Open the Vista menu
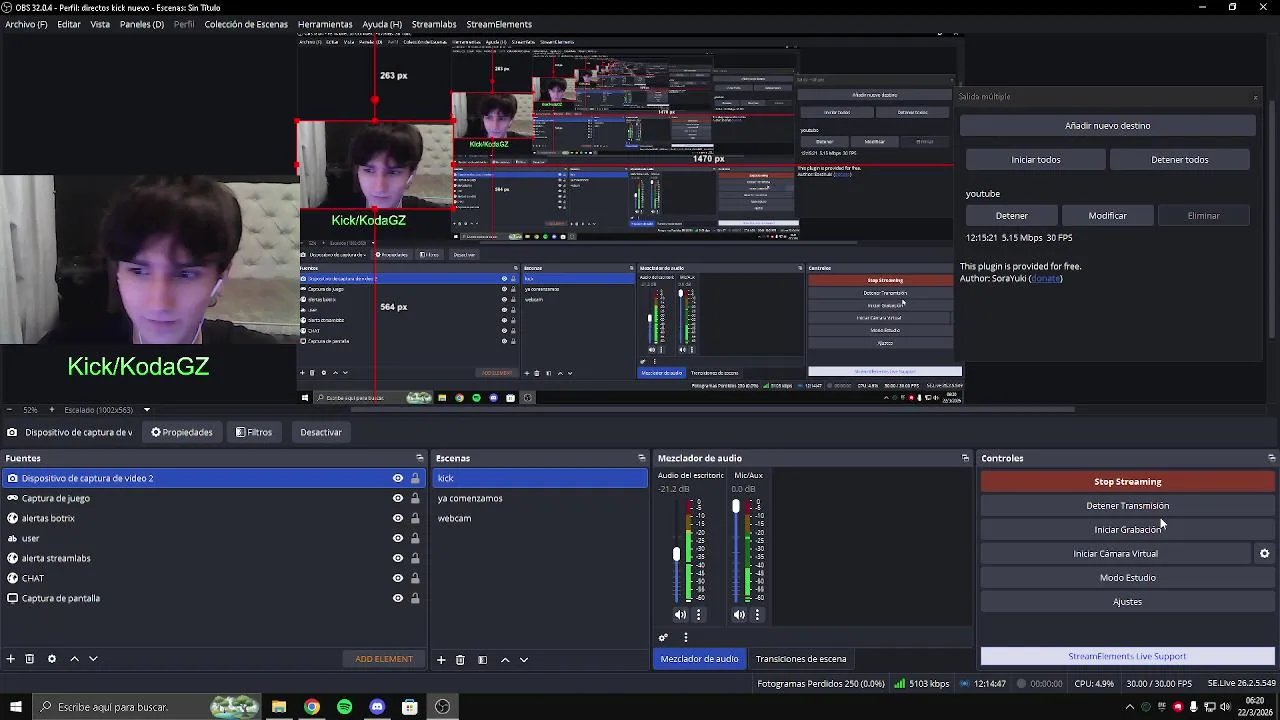The width and height of the screenshot is (1280, 720). pos(100,24)
